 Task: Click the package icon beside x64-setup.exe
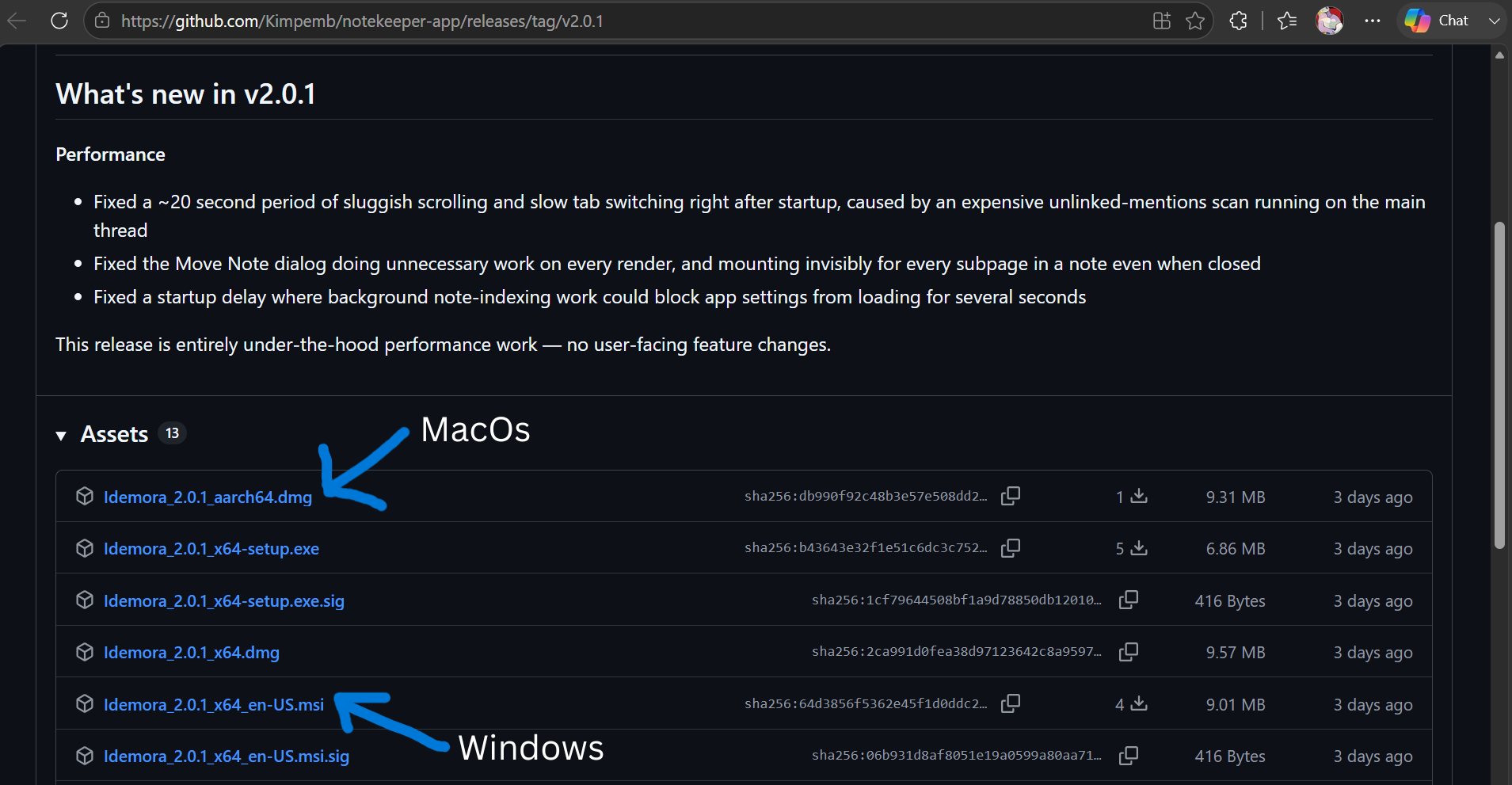[x=85, y=548]
